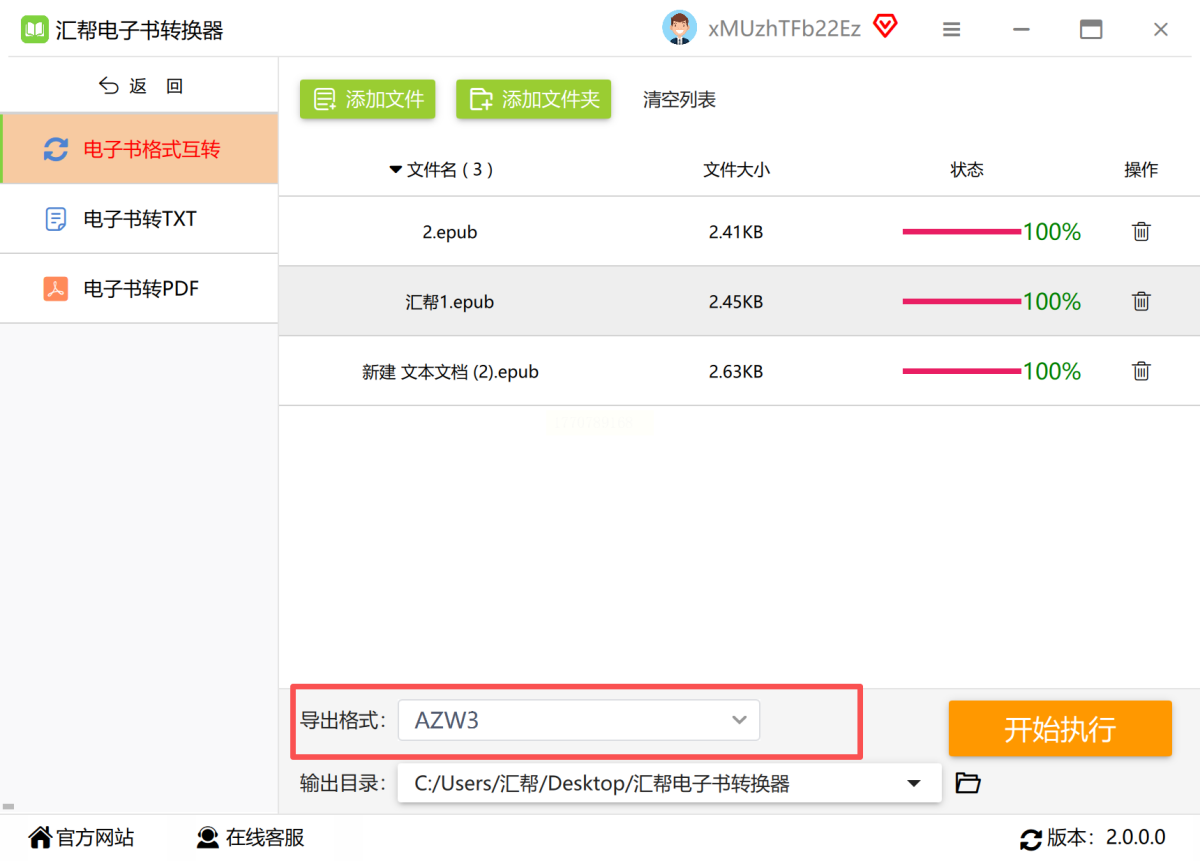The height and width of the screenshot is (861, 1200).
Task: Sort by 文件名 column header arrow
Action: (x=395, y=170)
